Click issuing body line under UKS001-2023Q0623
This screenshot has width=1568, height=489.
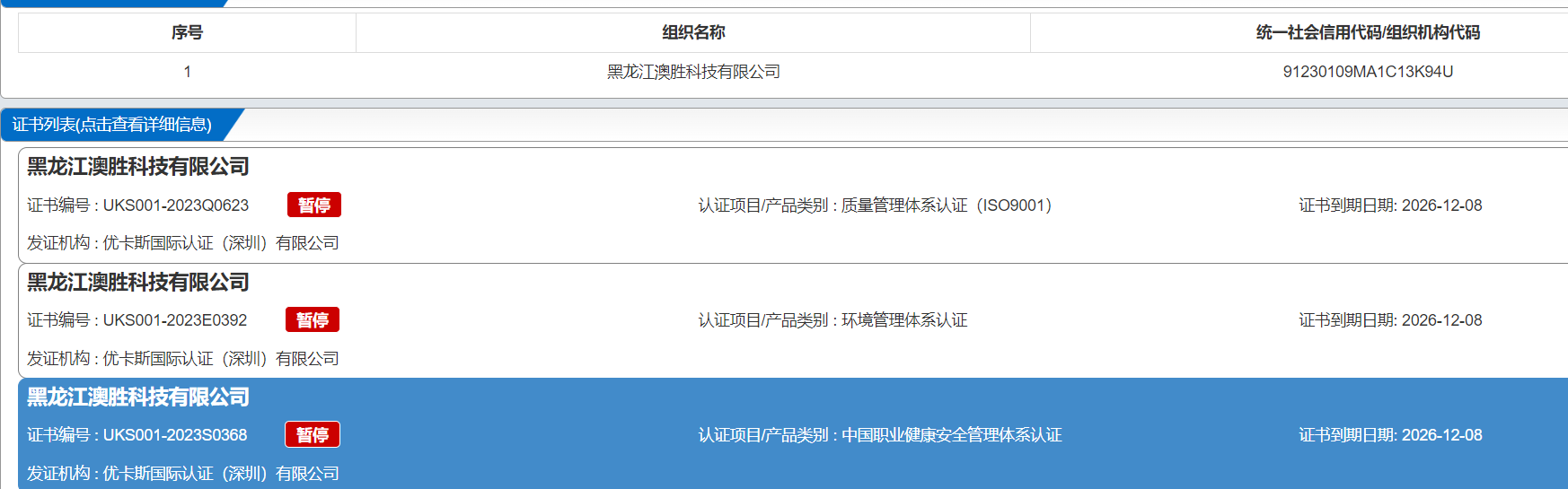tap(183, 243)
